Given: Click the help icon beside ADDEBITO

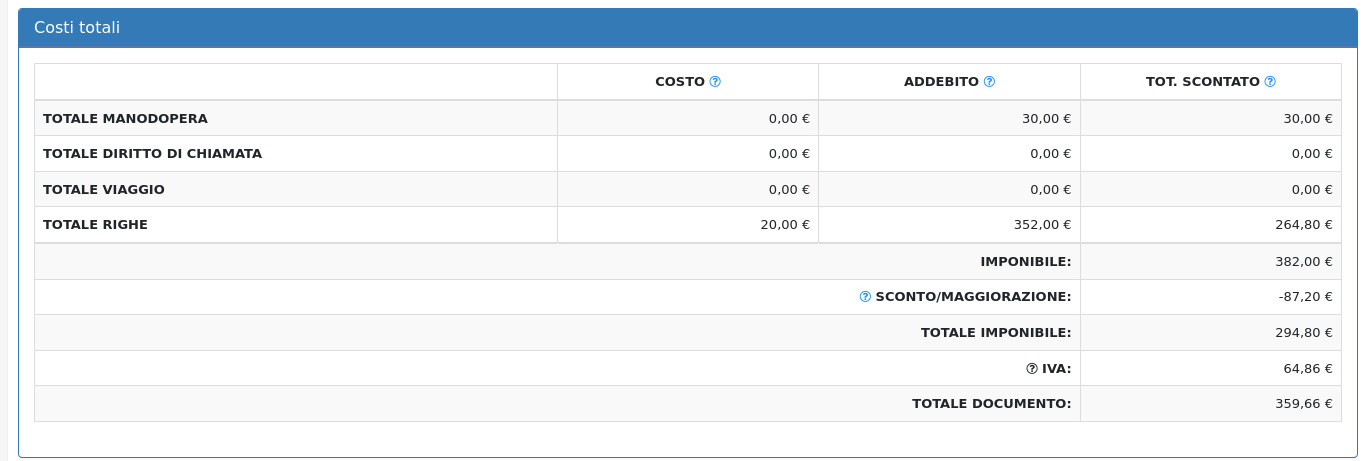Looking at the screenshot, I should [x=989, y=82].
